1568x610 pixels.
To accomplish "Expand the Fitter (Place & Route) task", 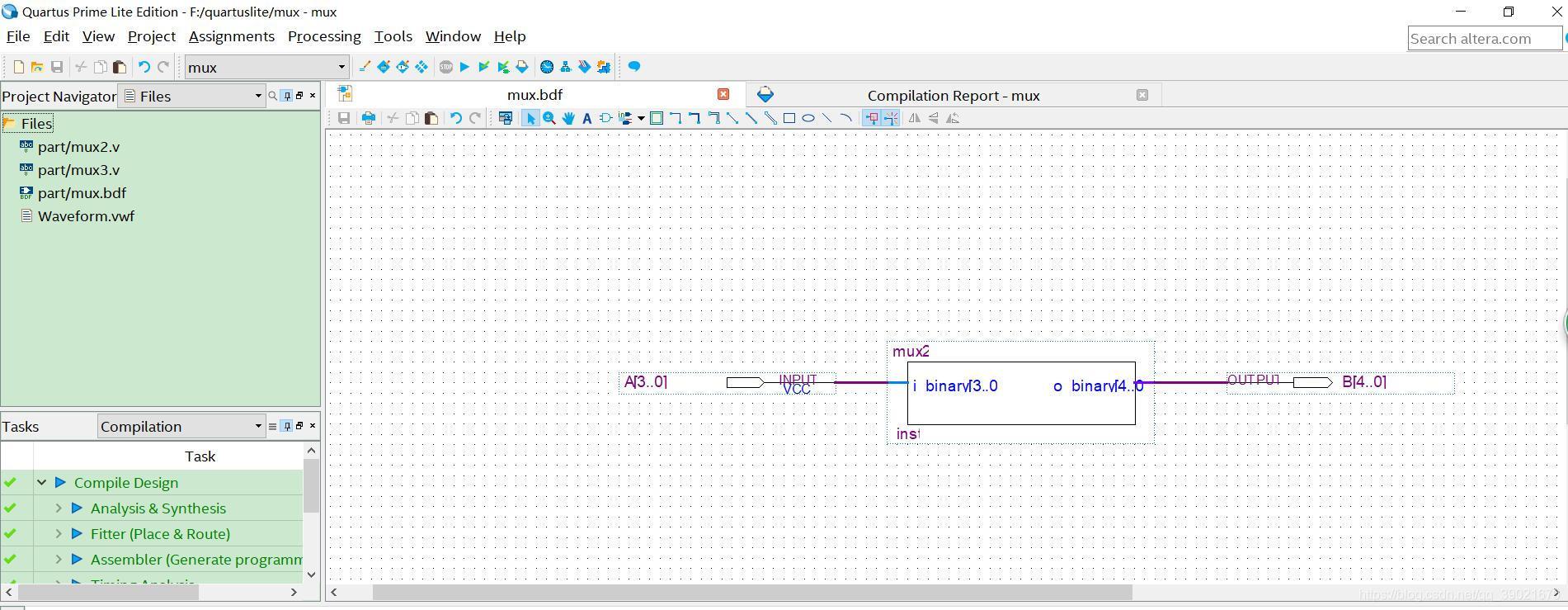I will coord(59,533).
